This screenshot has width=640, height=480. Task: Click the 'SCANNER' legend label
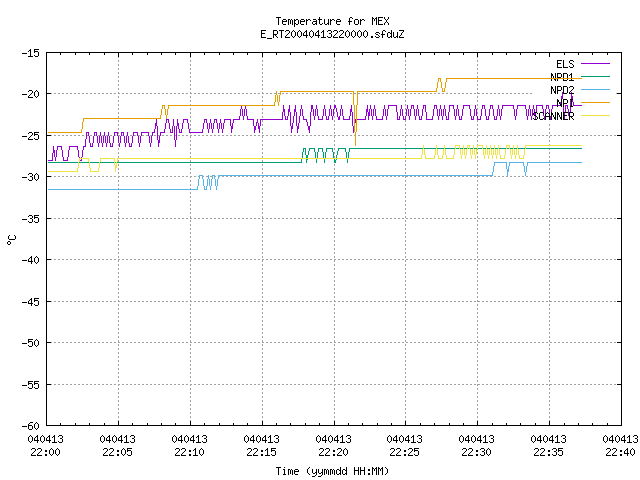point(553,116)
